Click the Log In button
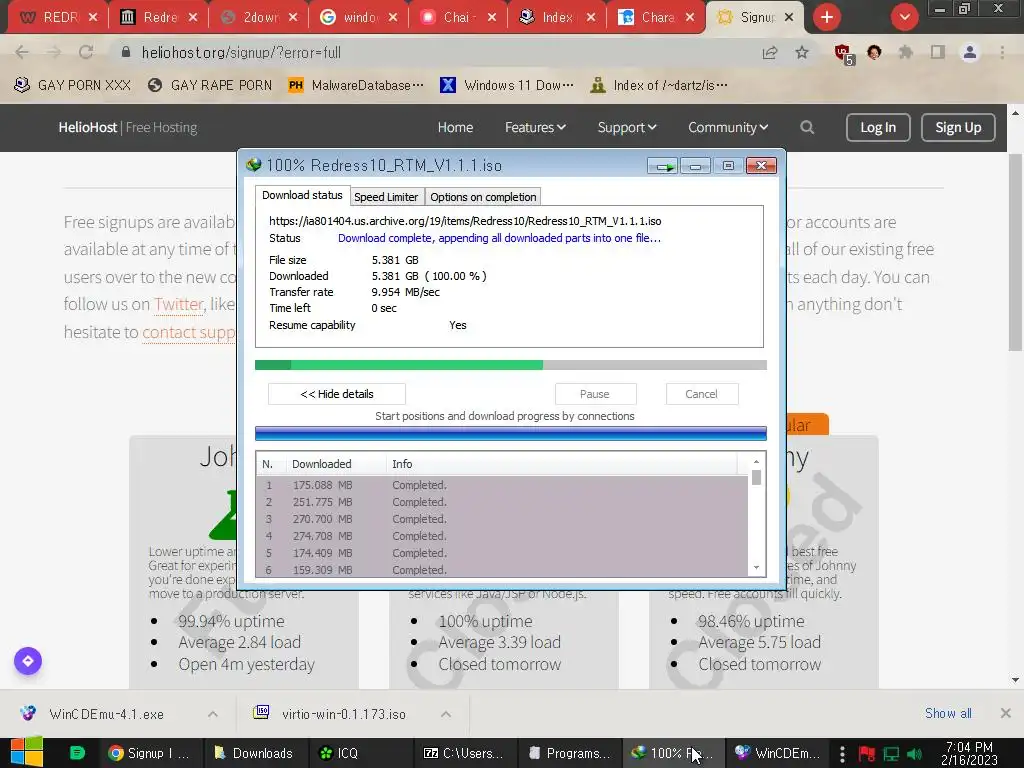 coord(878,127)
